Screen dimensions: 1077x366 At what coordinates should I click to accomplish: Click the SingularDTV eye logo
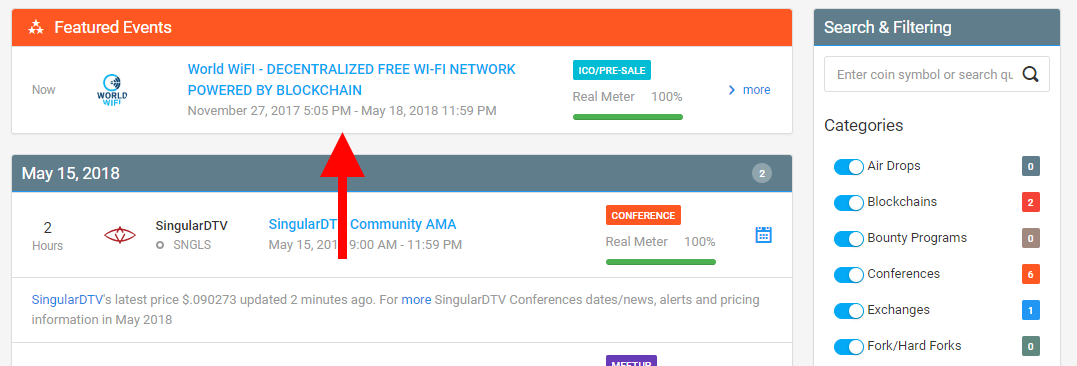tap(120, 235)
